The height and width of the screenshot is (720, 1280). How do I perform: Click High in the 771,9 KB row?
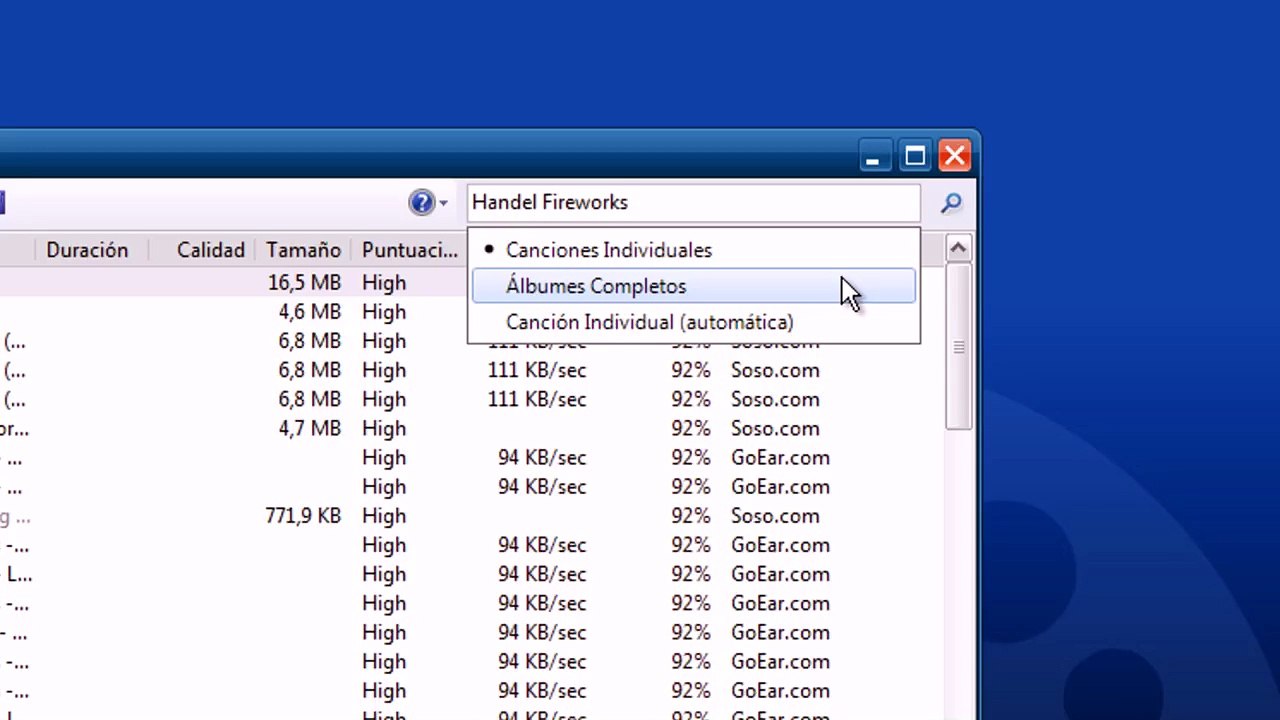[x=384, y=516]
